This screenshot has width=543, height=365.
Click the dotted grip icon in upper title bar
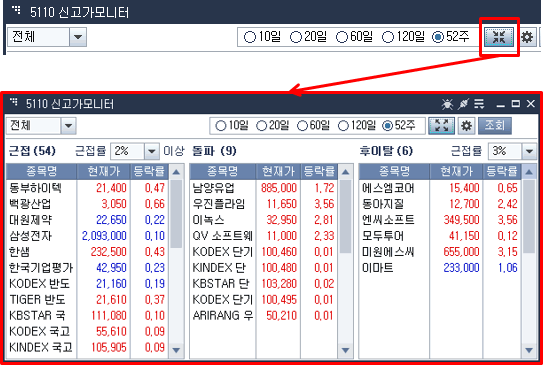16,9
